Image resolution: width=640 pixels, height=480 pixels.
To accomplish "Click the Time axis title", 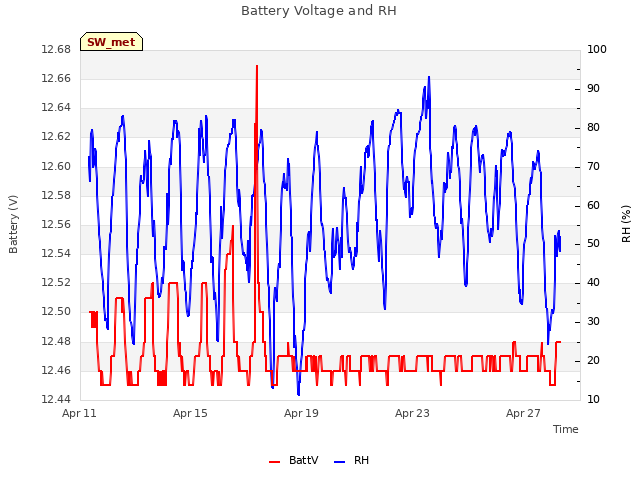I will (x=566, y=429).
